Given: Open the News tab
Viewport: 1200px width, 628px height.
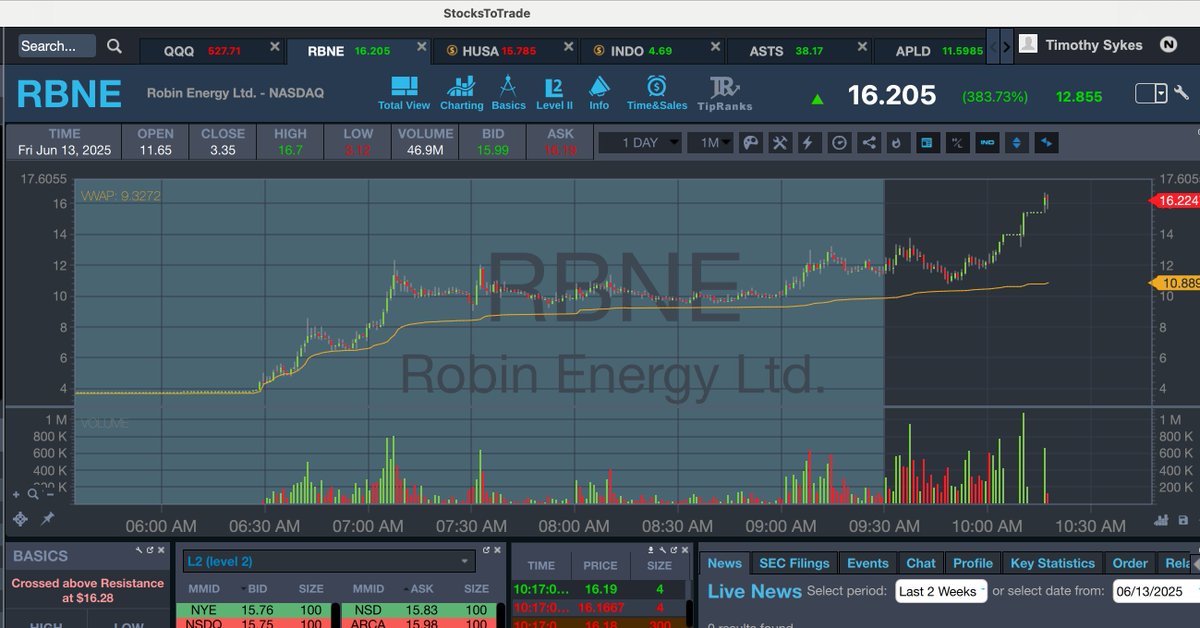Looking at the screenshot, I should (x=725, y=563).
